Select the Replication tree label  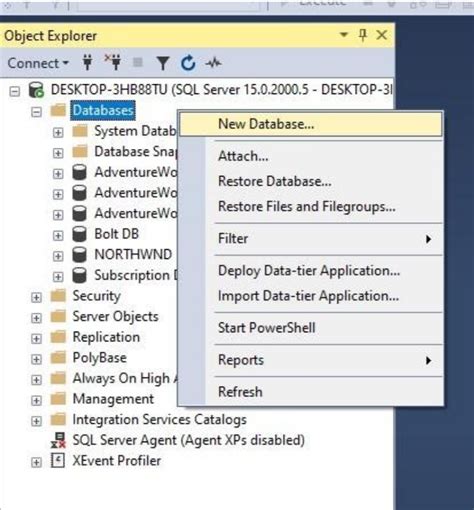point(106,337)
